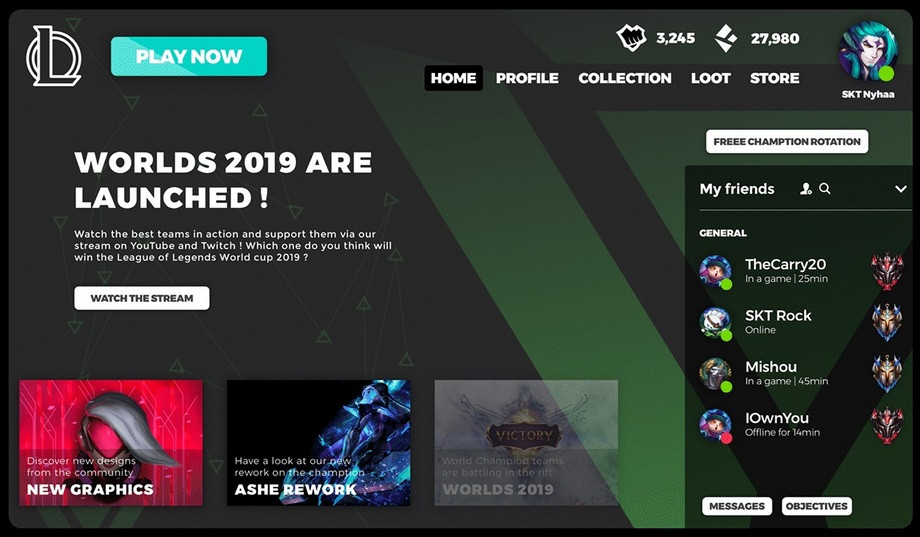Click IOwnYou's avatar with red status
Screen dimensions: 920x537
(x=715, y=425)
